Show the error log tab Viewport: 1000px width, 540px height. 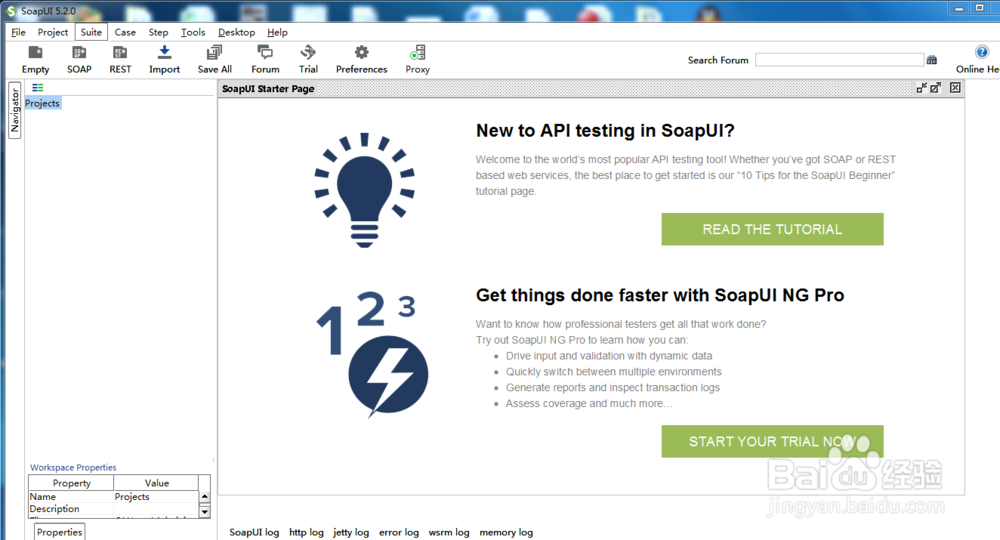click(399, 532)
